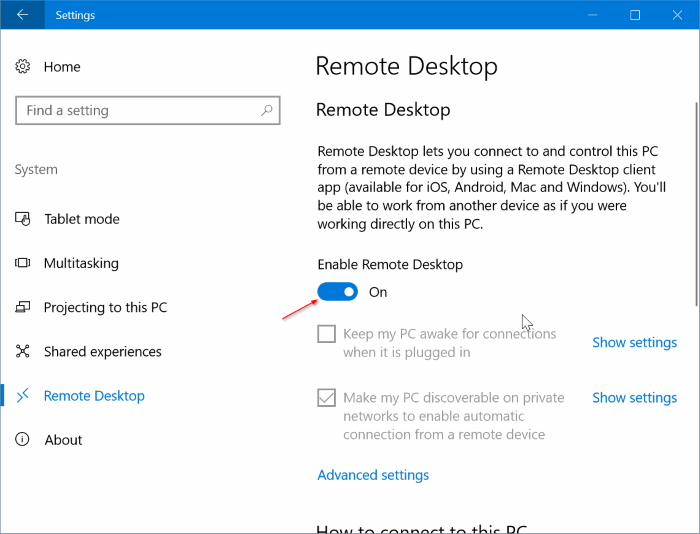The width and height of the screenshot is (700, 534).
Task: Click the Home gear icon
Action: click(x=22, y=67)
